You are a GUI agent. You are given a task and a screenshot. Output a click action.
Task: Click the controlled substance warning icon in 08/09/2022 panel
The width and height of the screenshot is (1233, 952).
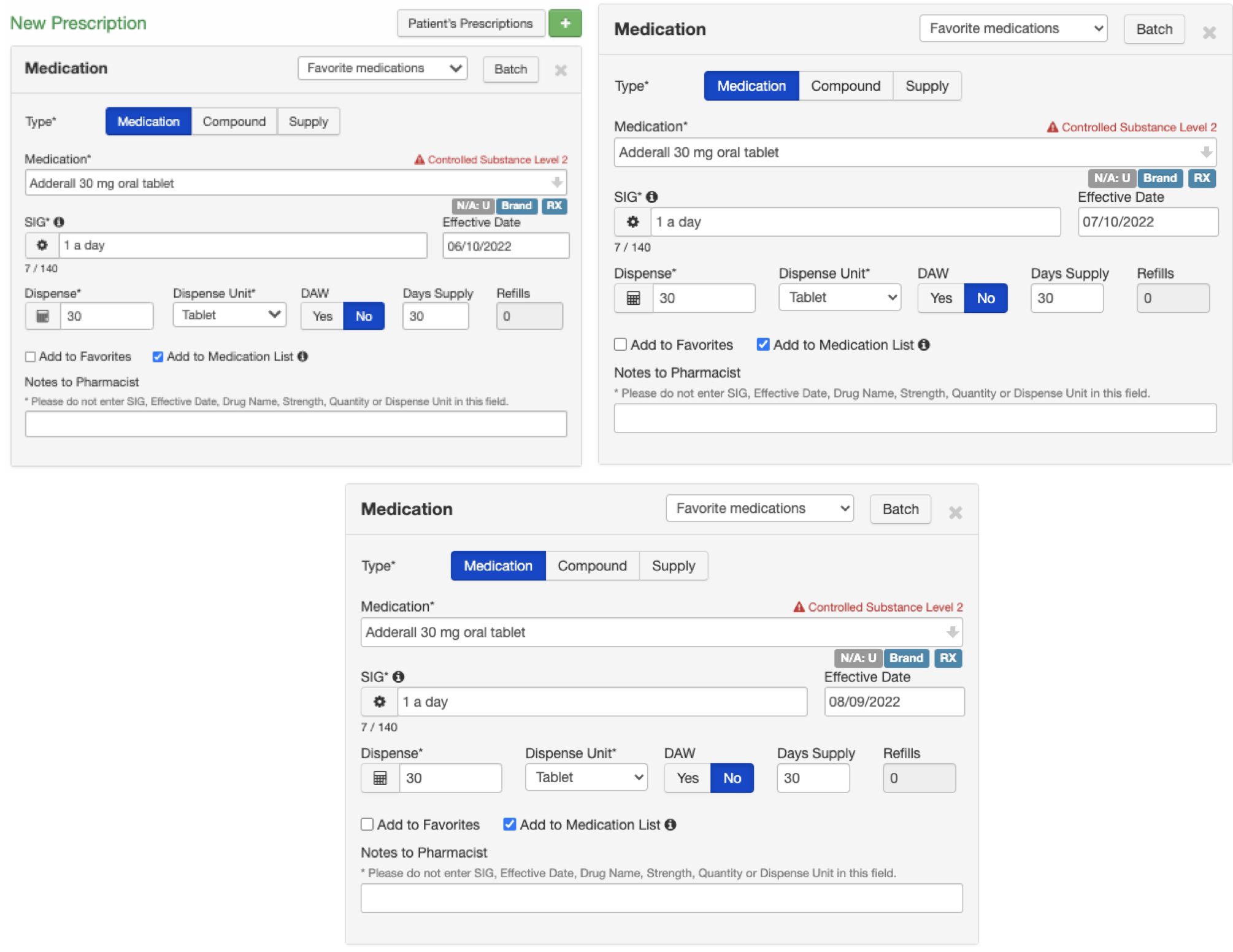click(799, 607)
